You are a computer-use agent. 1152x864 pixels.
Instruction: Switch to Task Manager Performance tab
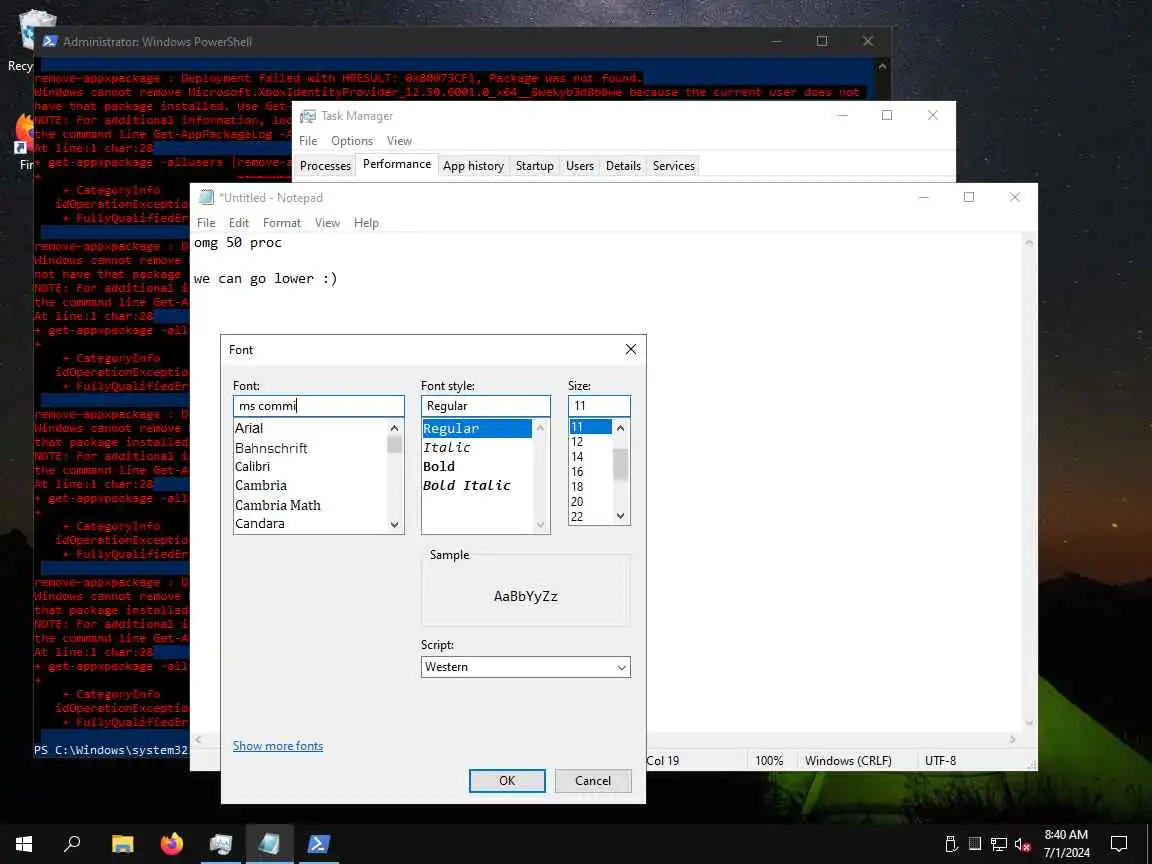tap(397, 164)
